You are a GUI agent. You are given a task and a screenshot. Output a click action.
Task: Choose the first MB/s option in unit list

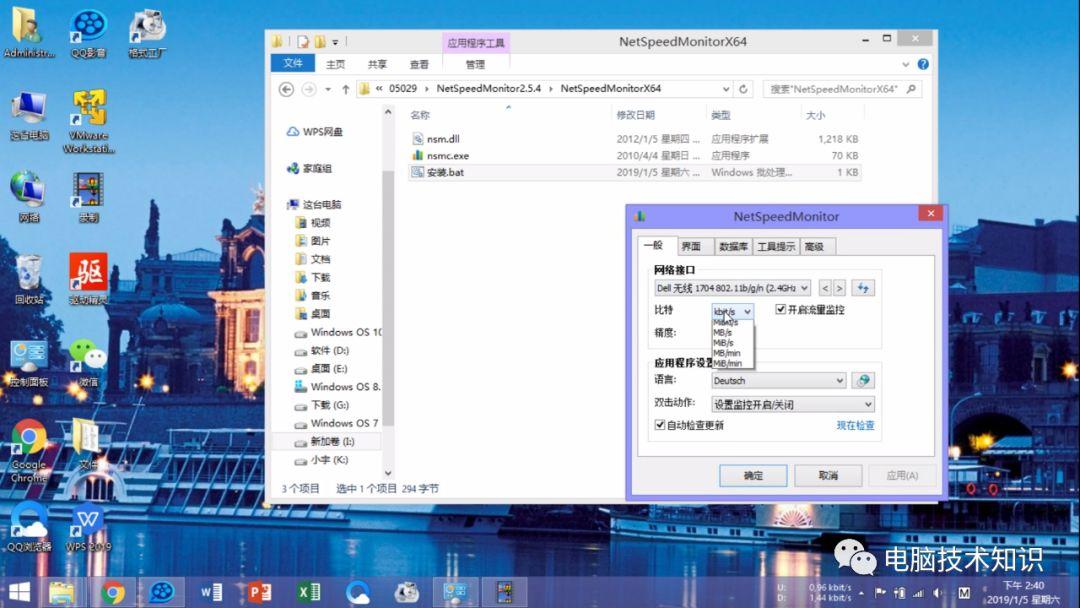[x=723, y=333]
